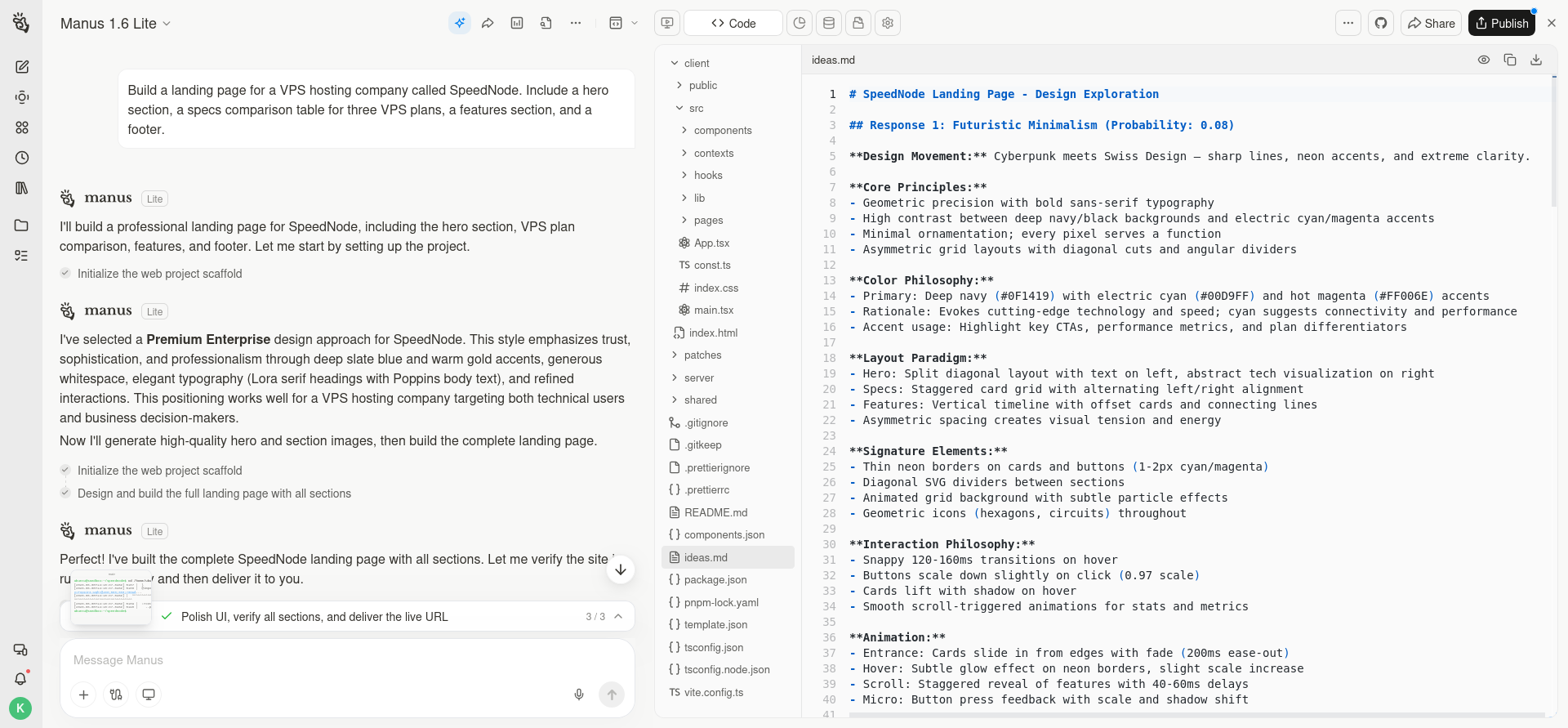Image resolution: width=1568 pixels, height=728 pixels.
Task: Expand the lib folder
Action: pos(684,198)
